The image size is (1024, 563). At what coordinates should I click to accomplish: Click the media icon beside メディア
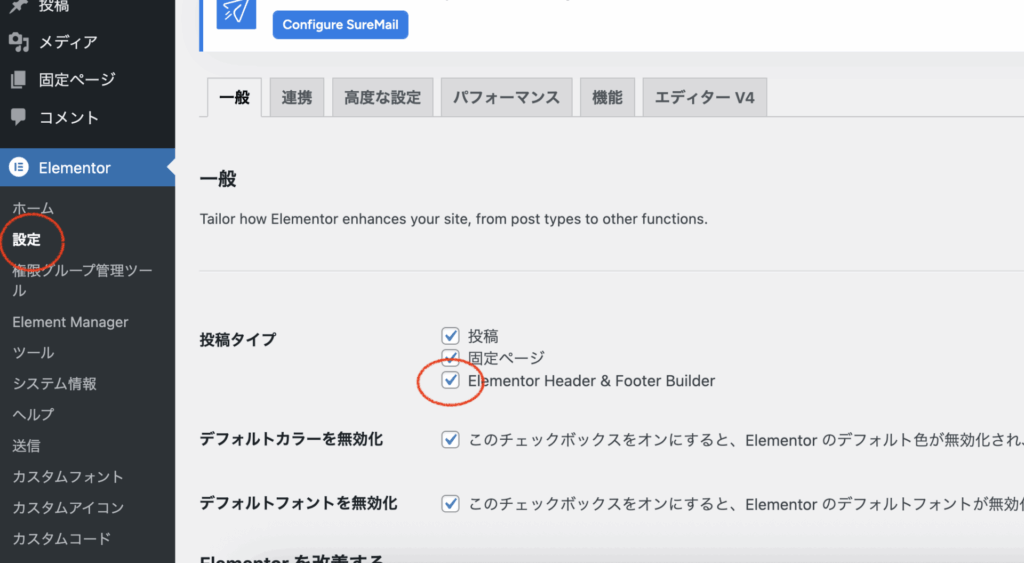click(19, 42)
